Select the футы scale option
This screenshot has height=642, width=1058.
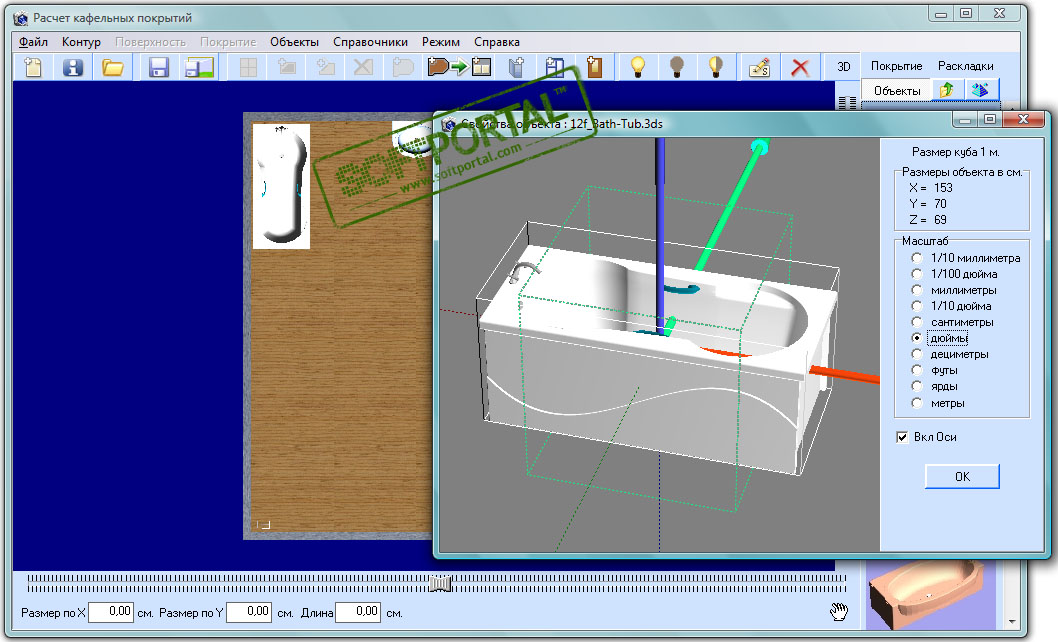tap(936, 370)
